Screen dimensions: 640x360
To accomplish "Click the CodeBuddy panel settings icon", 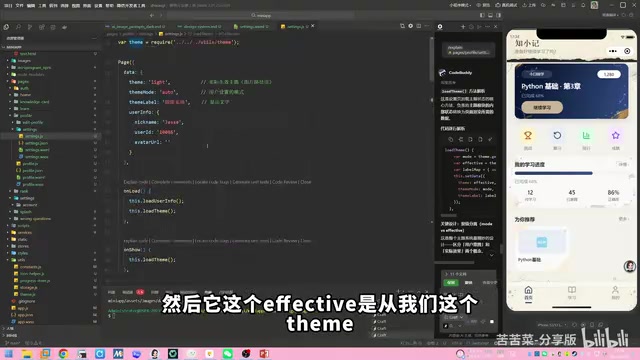I will coord(440,27).
